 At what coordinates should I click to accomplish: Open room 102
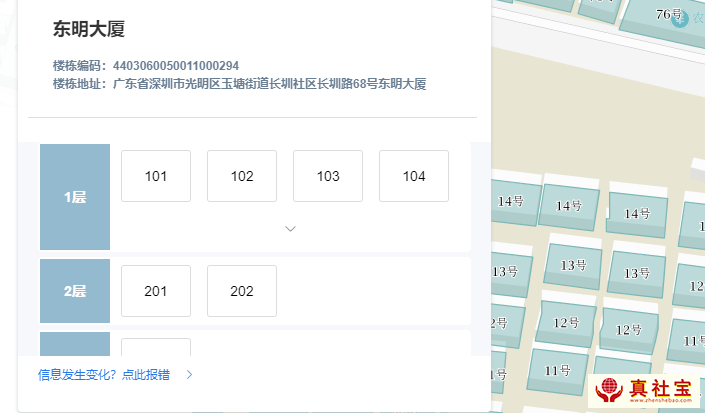[x=242, y=176]
